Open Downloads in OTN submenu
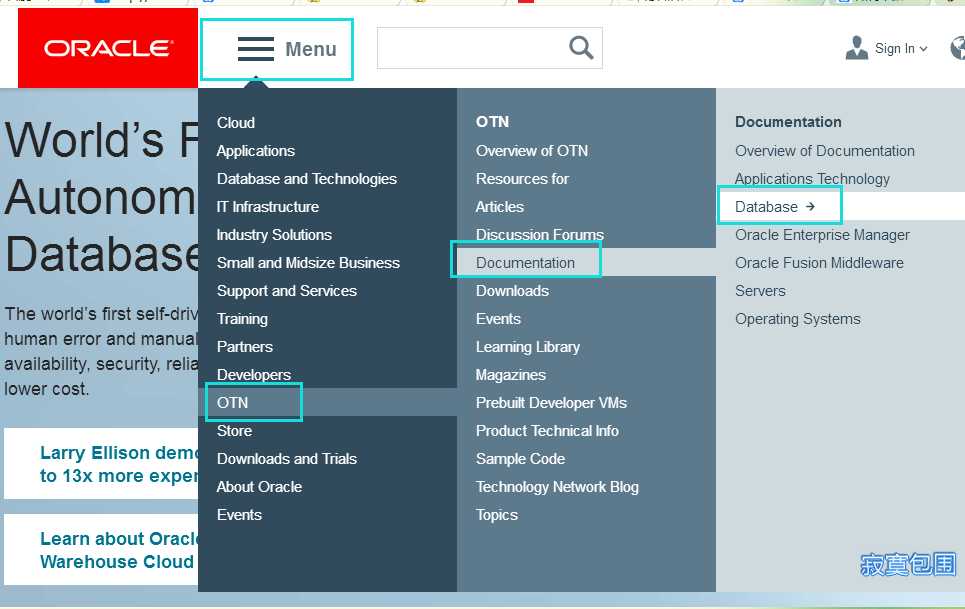Viewport: 965px width, 609px height. tap(512, 291)
